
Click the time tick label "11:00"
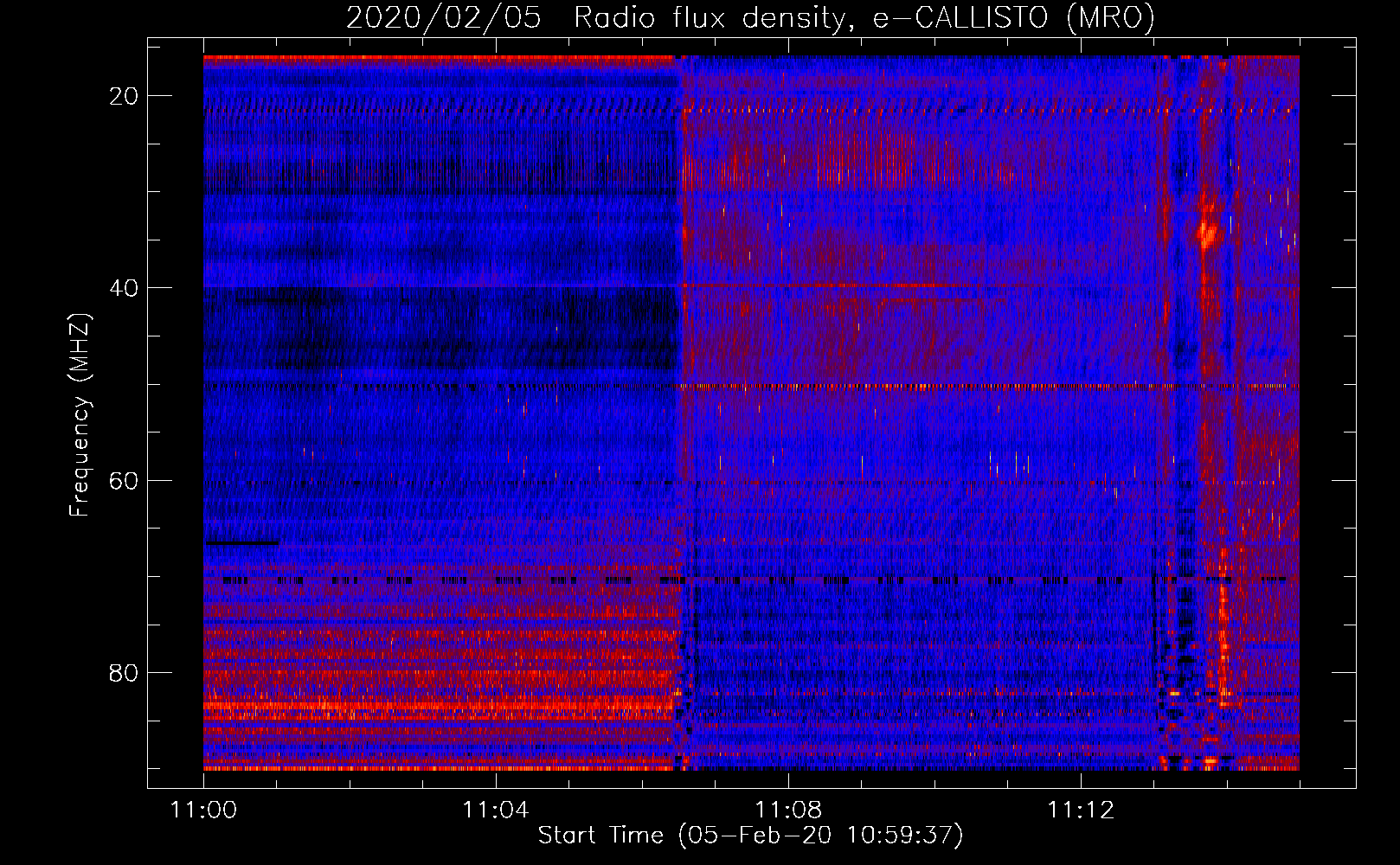click(204, 811)
